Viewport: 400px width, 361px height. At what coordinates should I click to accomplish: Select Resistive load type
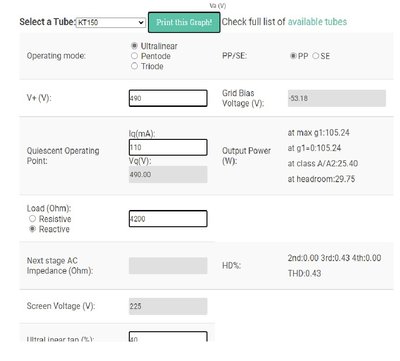(x=32, y=219)
